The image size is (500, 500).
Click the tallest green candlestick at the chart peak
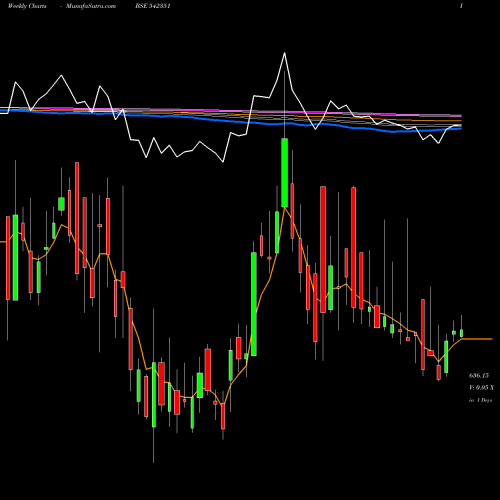(x=285, y=173)
